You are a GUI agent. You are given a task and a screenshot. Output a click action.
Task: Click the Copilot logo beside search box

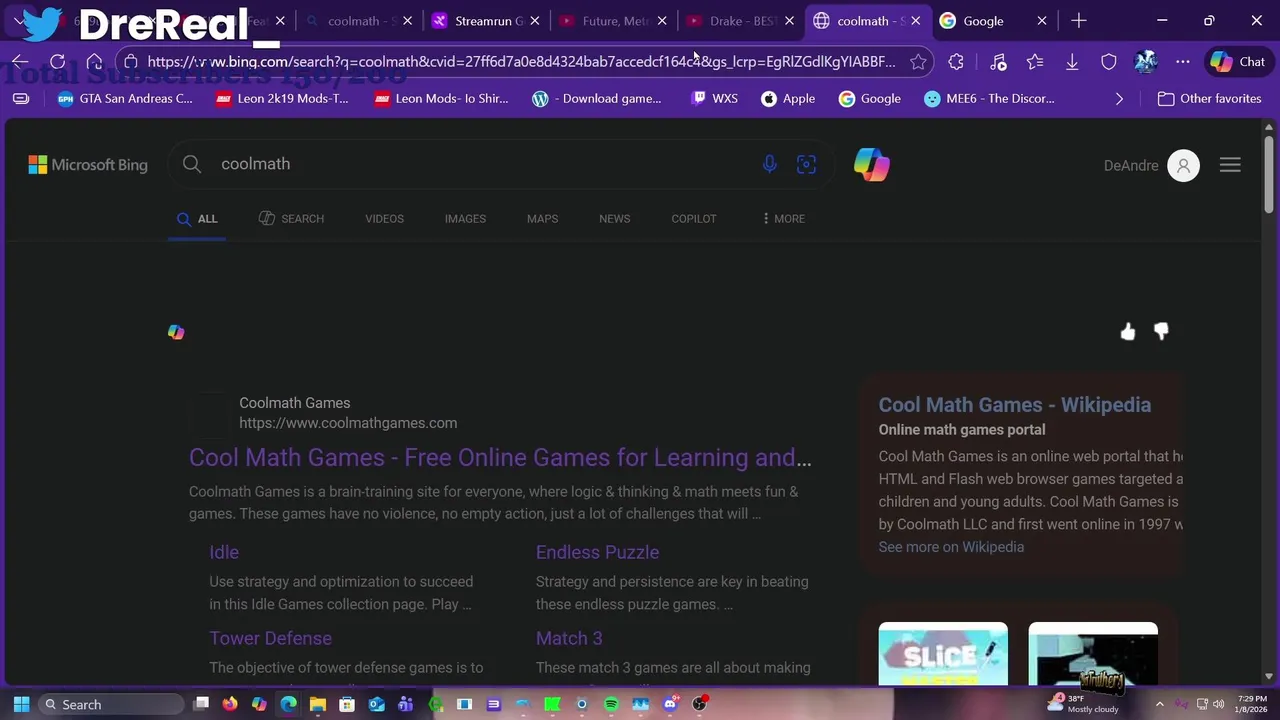872,164
